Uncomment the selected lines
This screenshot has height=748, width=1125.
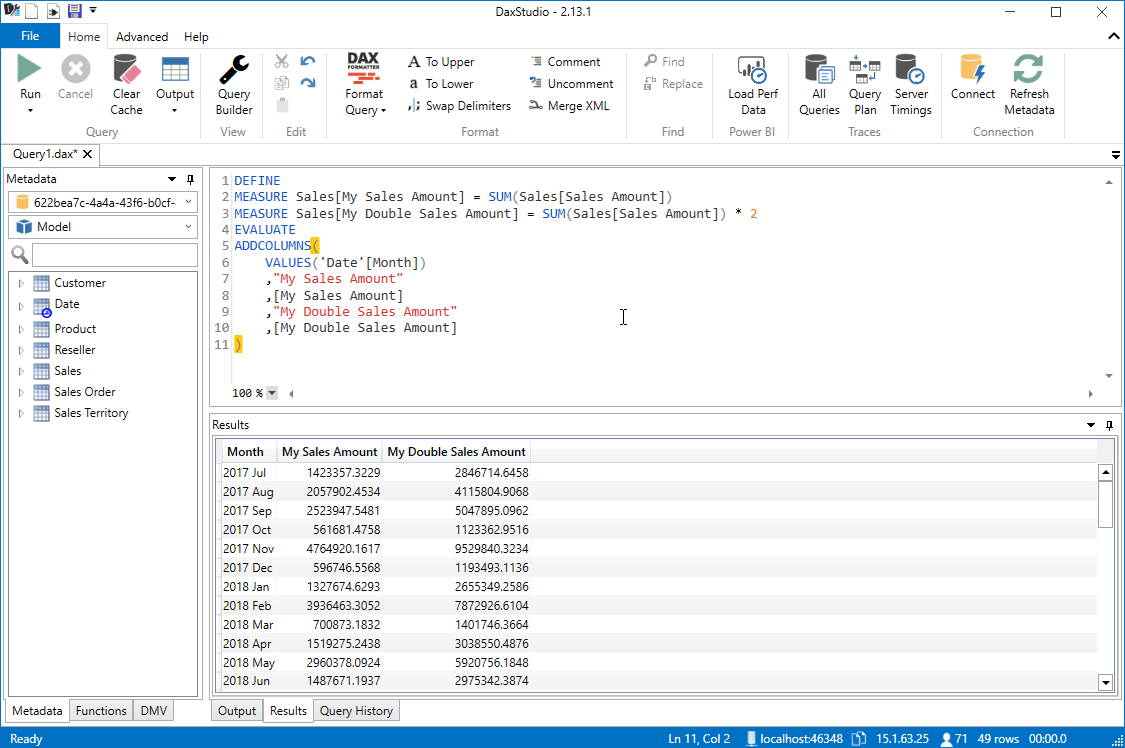click(571, 84)
